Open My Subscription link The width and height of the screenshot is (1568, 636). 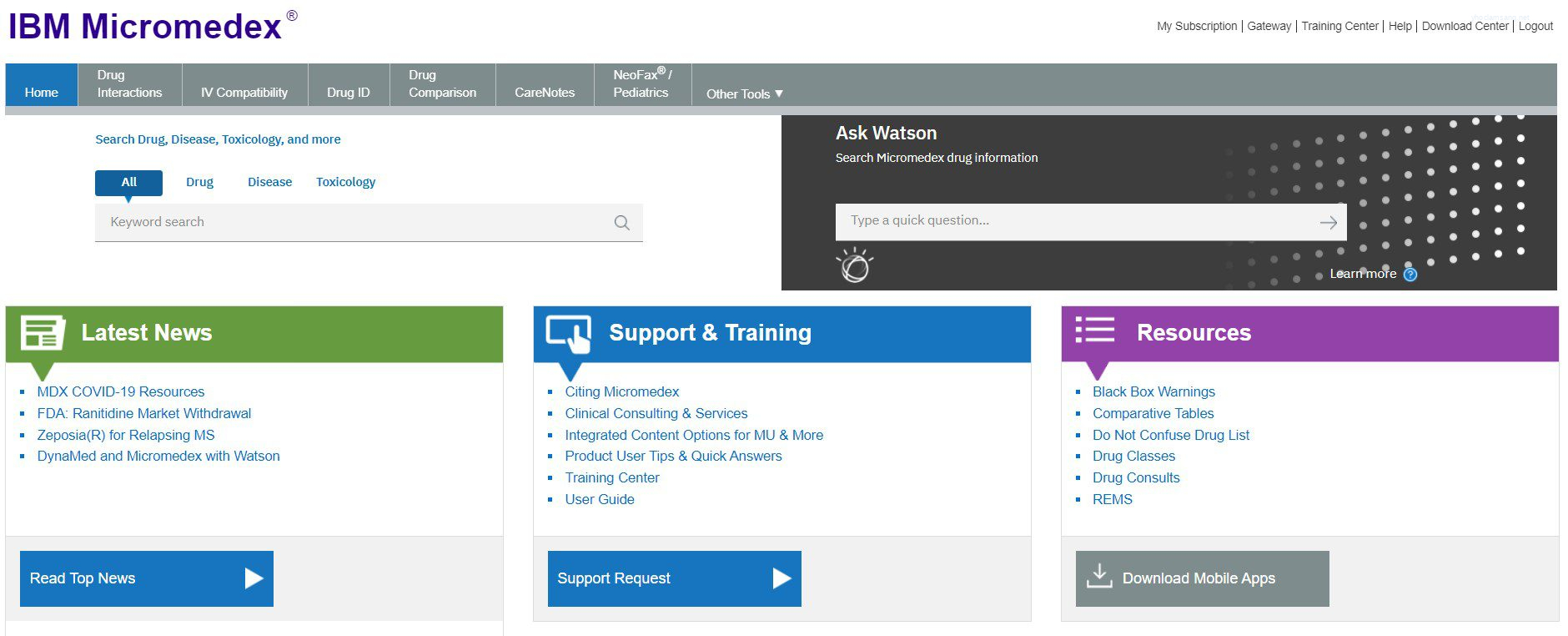coord(1197,26)
